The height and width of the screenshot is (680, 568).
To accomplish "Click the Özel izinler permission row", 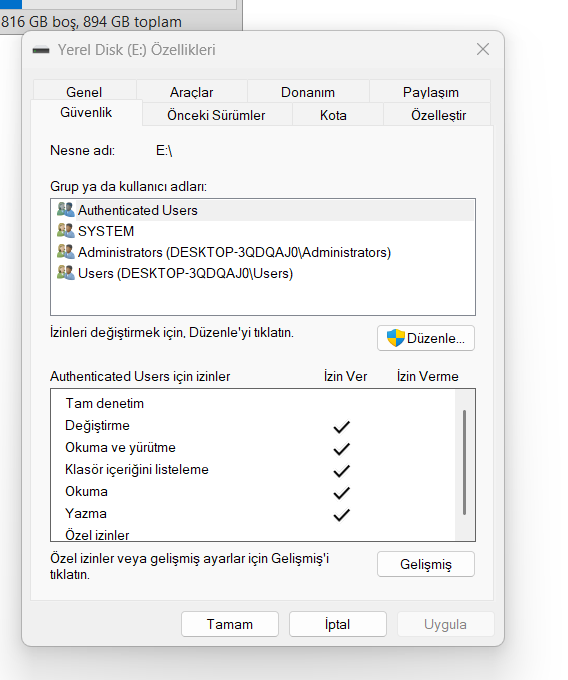I will pyautogui.click(x=253, y=534).
